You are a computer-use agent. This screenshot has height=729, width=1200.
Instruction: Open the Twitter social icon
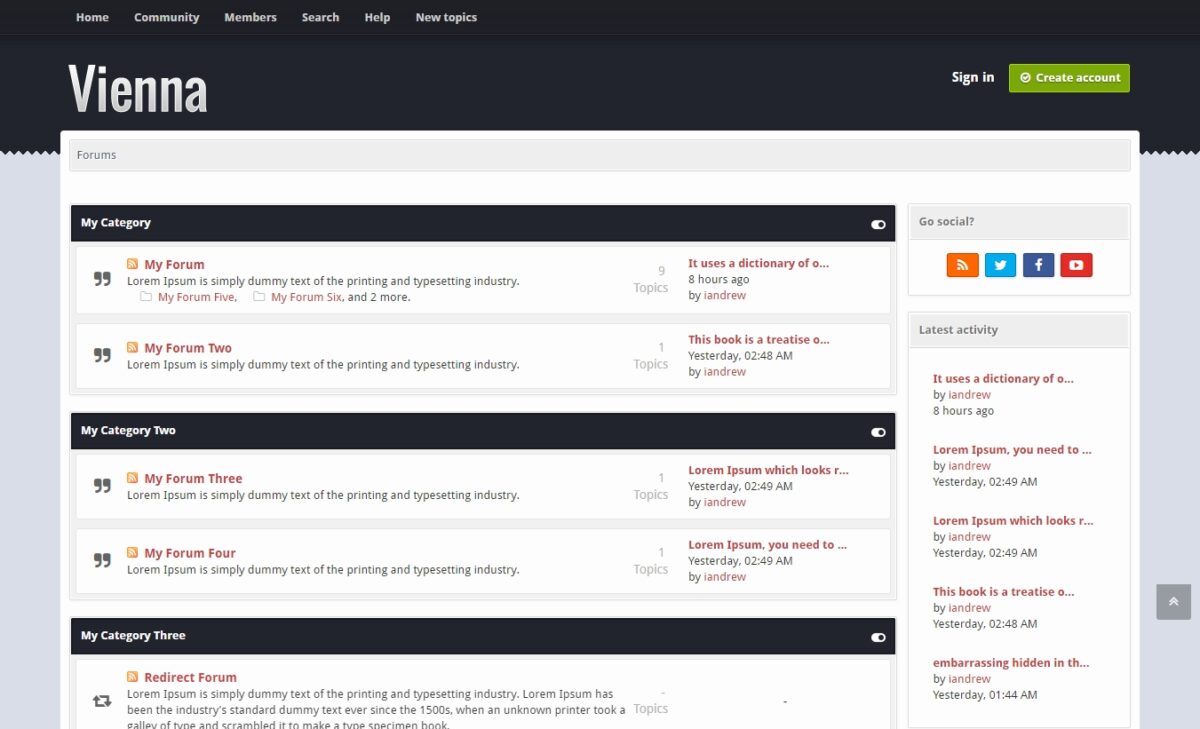1000,264
